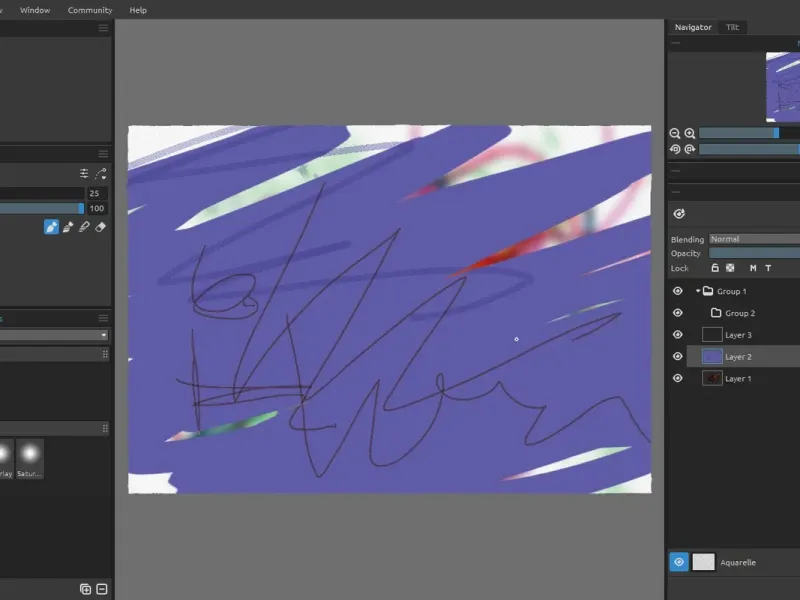Click the T lock icon
Image resolution: width=800 pixels, height=600 pixels.
click(x=768, y=268)
